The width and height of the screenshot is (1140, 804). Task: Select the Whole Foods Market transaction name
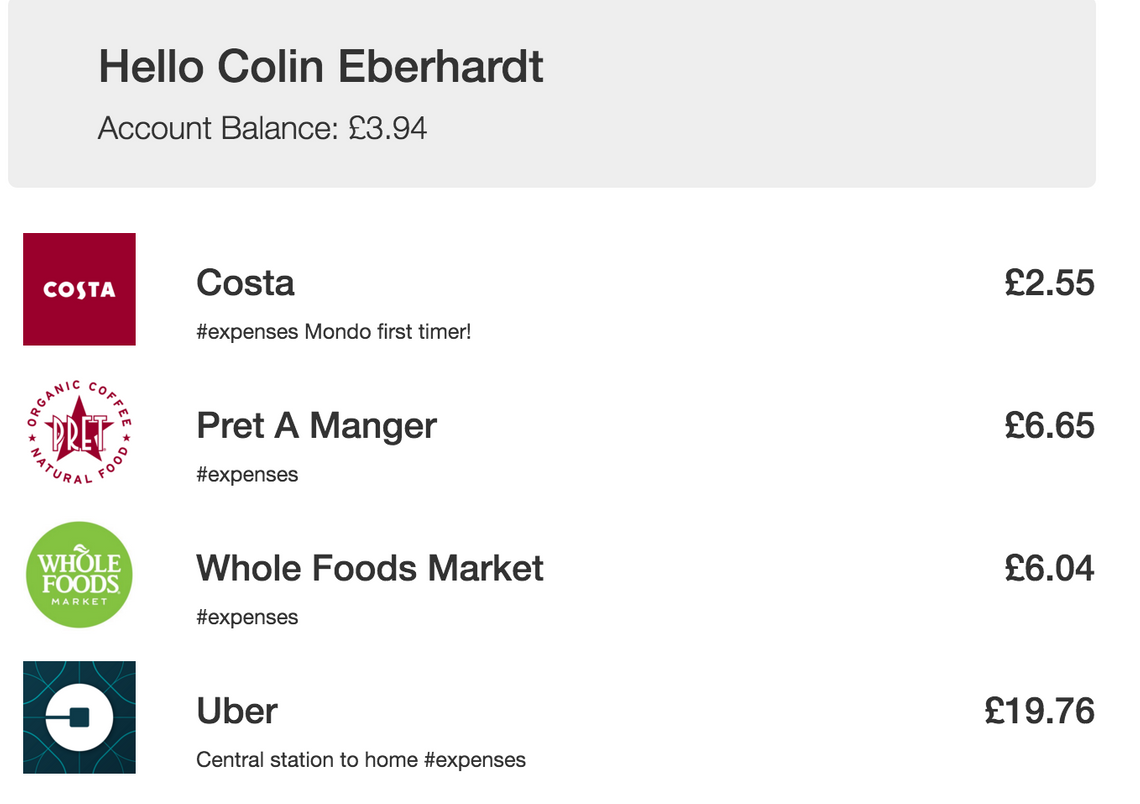click(x=369, y=568)
